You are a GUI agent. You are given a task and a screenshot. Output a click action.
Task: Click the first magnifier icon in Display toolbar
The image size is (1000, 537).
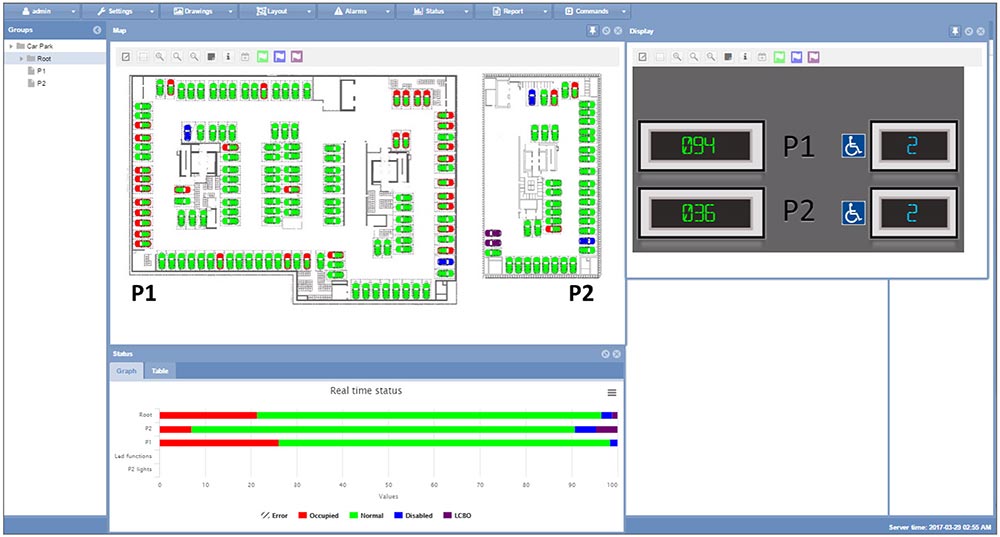[677, 58]
